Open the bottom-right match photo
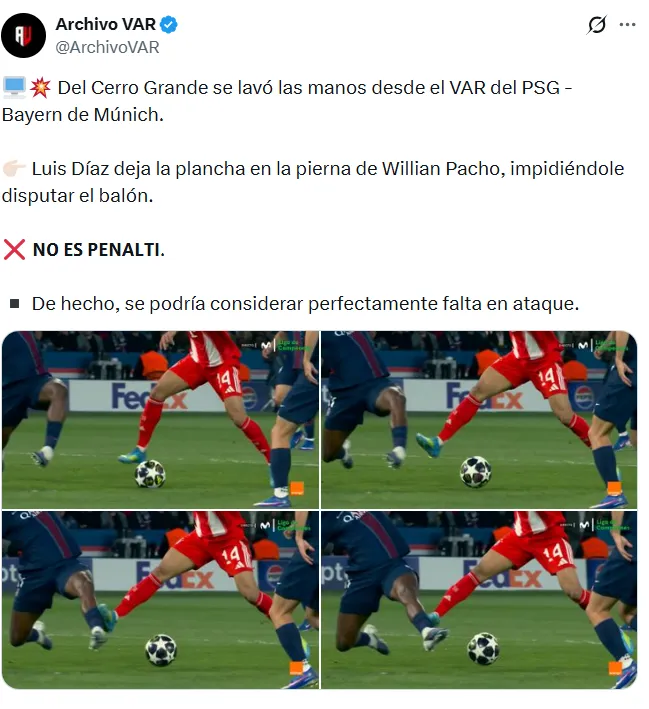The height and width of the screenshot is (709, 649). coord(479,600)
